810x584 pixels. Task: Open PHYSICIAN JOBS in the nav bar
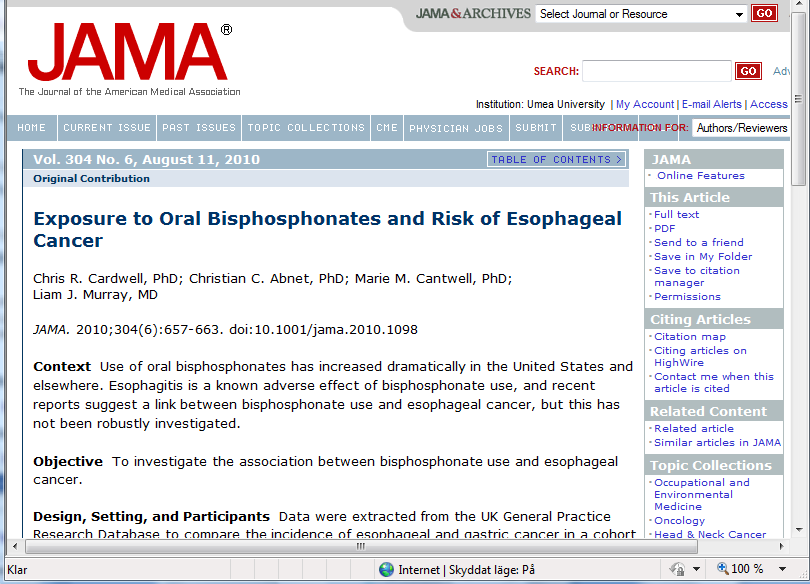point(456,128)
